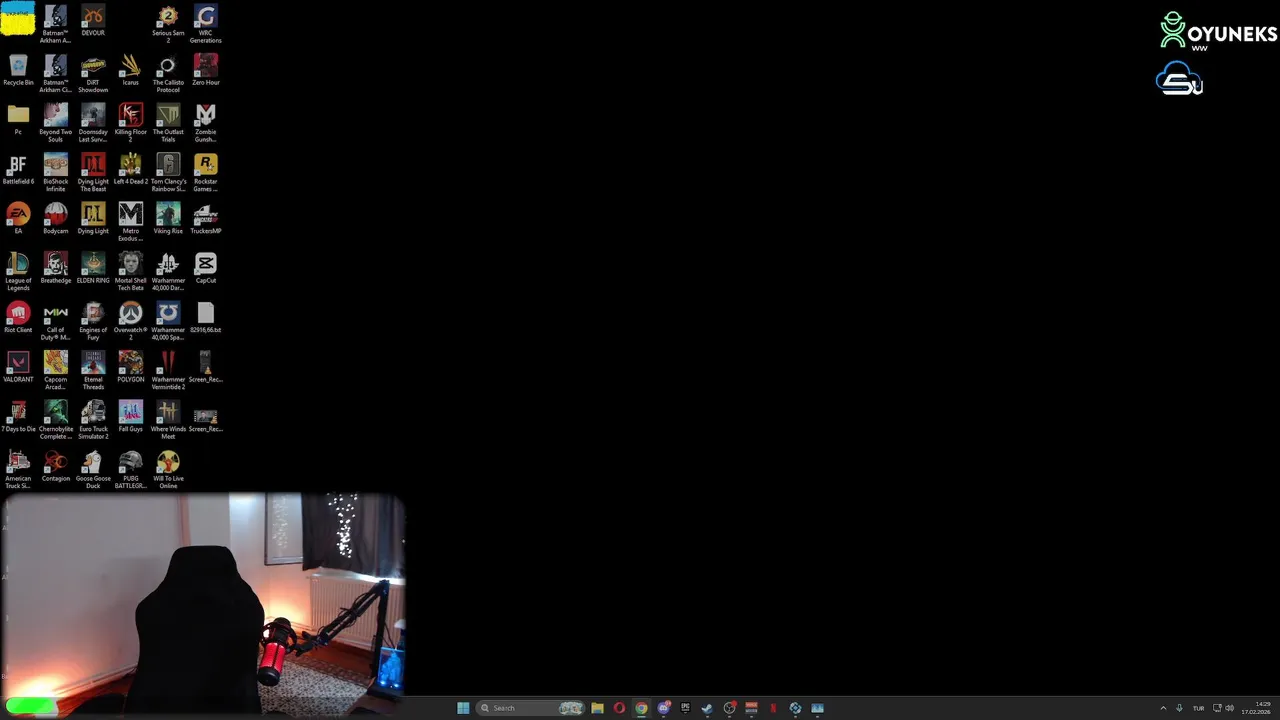Click the taskbar Search box

[x=530, y=708]
